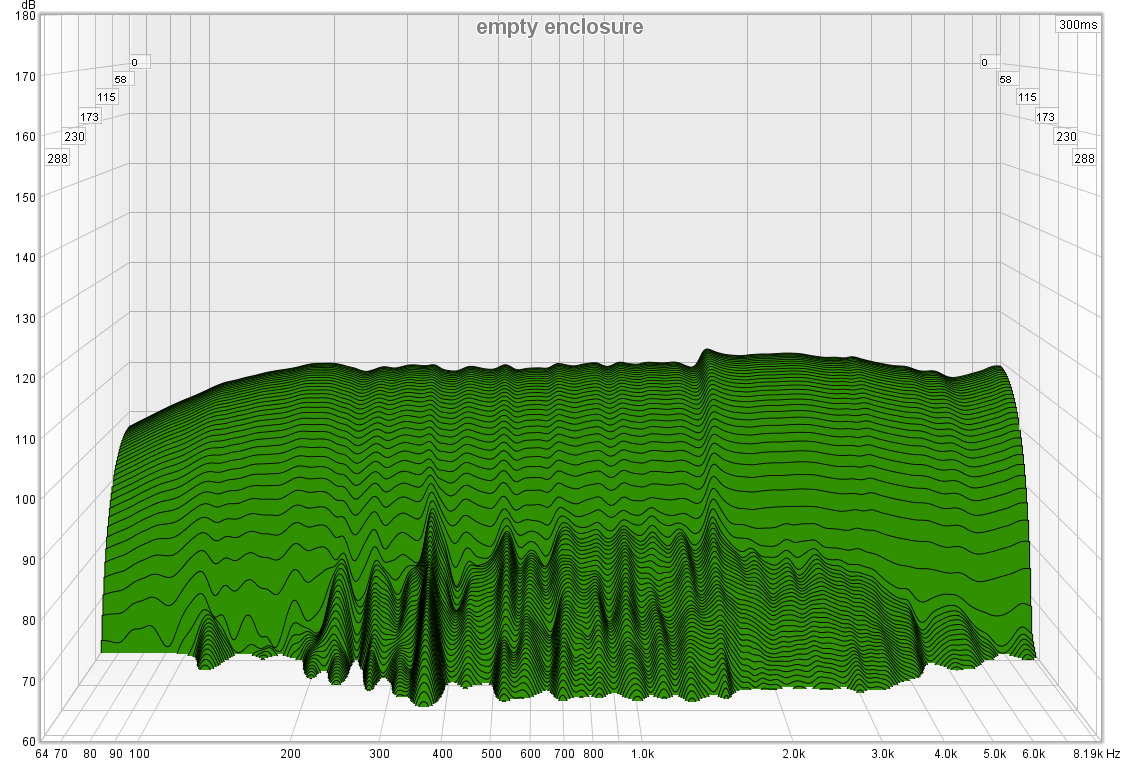The height and width of the screenshot is (763, 1121).
Task: Click the "180" value on the dB axis
Action: pyautogui.click(x=25, y=15)
